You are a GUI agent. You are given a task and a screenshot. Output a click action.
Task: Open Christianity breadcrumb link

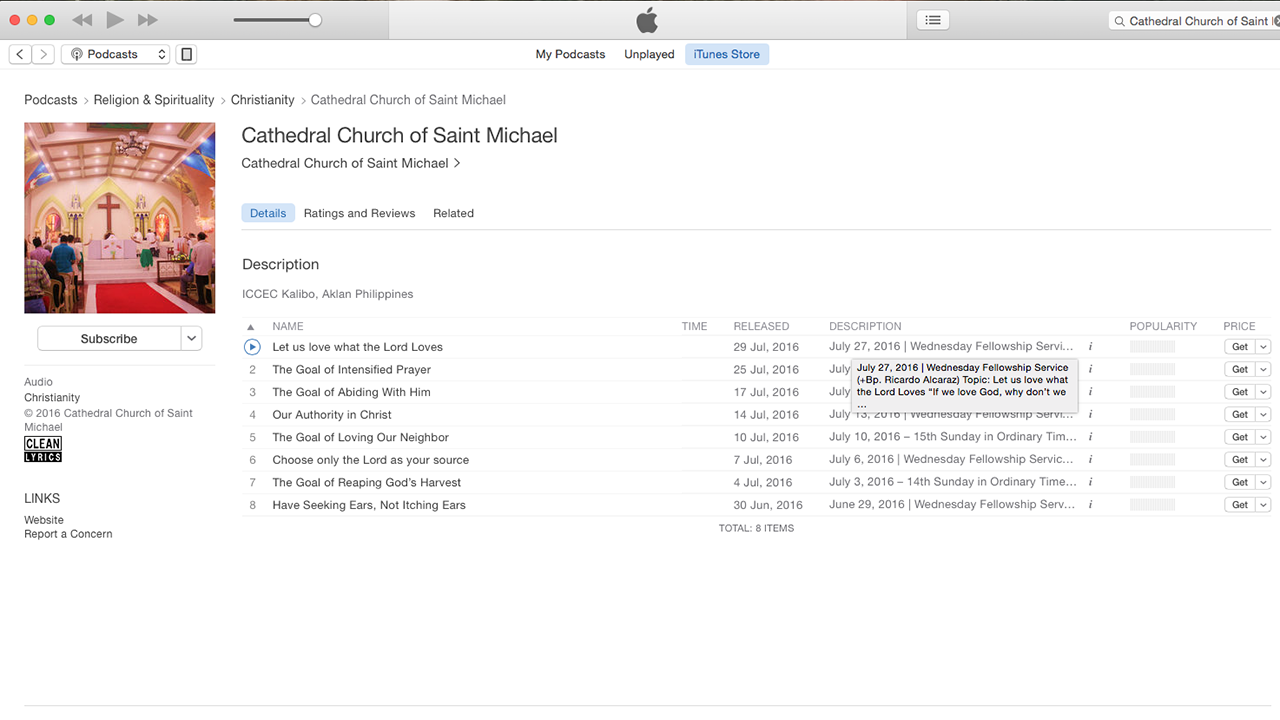coord(263,100)
